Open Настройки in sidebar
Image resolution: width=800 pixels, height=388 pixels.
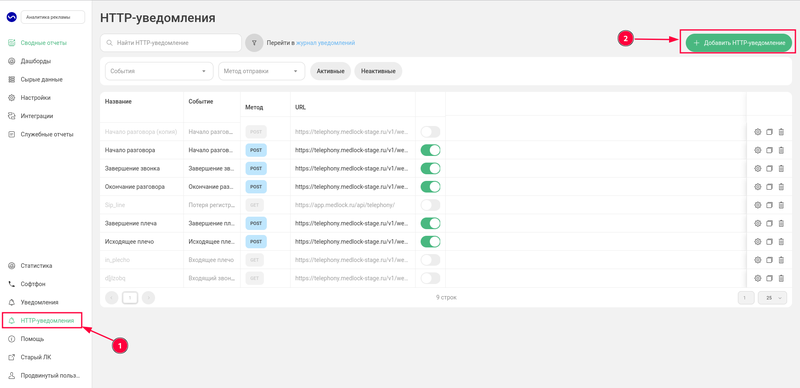[x=35, y=98]
